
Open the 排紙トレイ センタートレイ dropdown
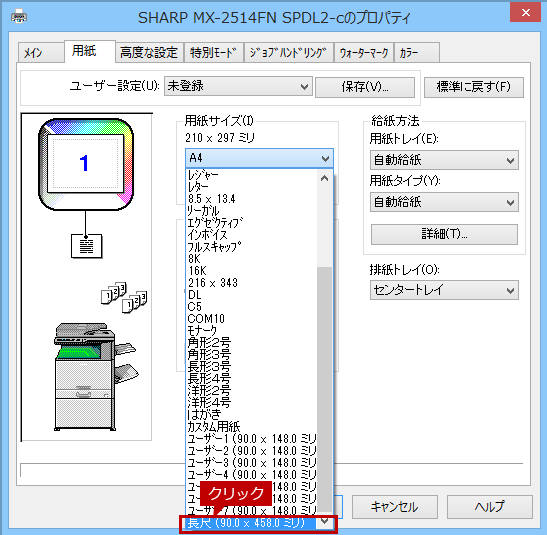[x=444, y=290]
